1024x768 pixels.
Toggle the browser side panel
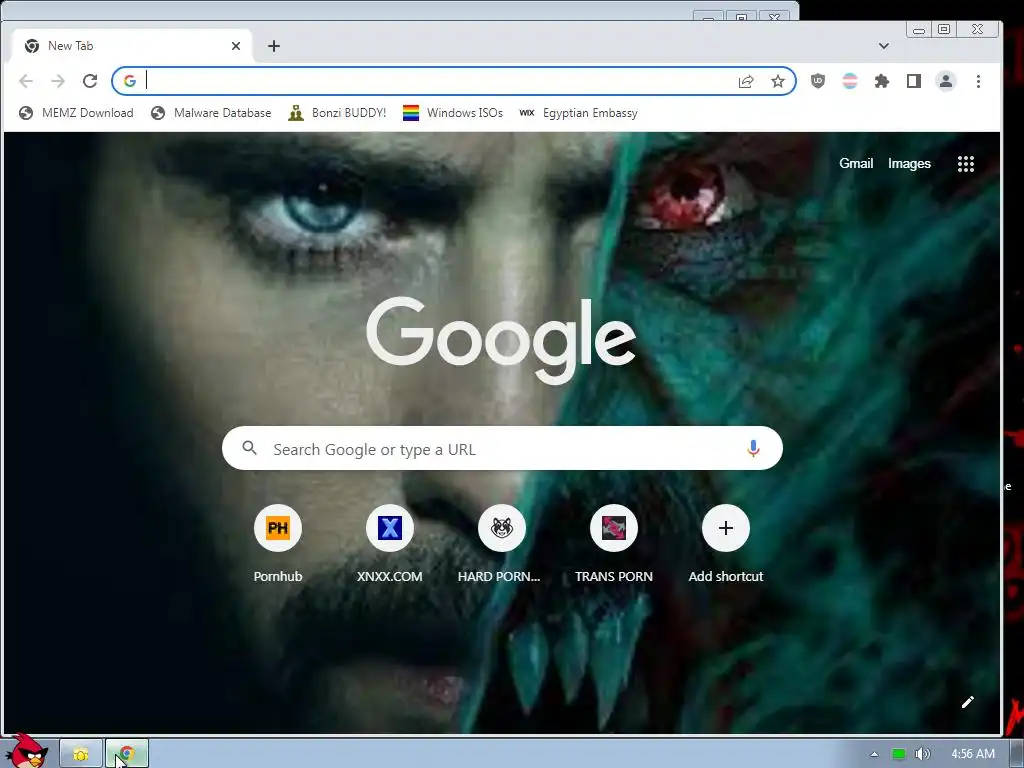914,81
